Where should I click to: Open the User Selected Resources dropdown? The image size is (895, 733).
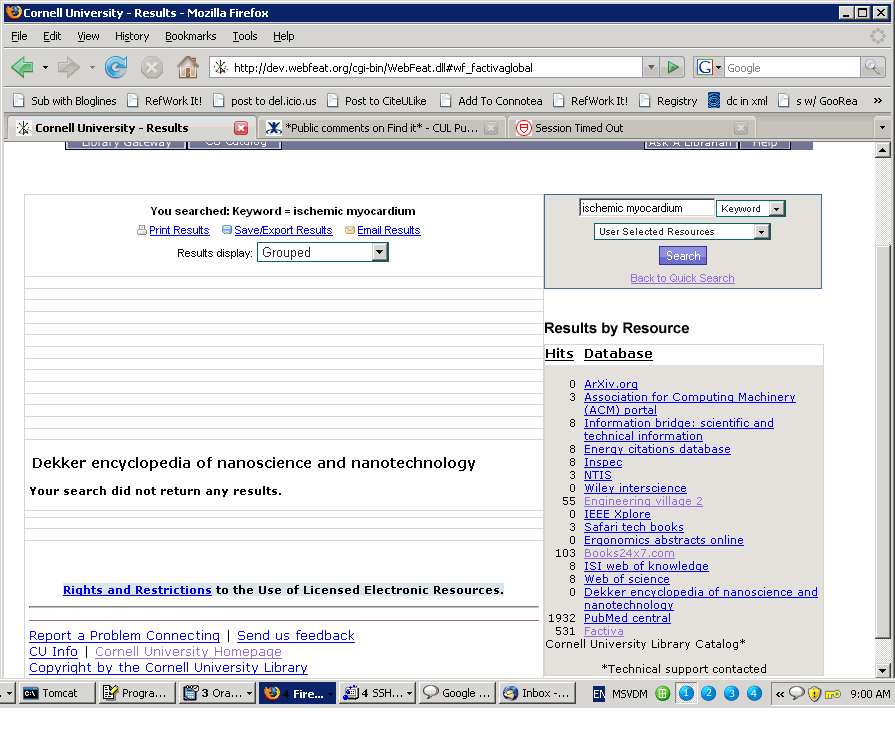tap(761, 232)
